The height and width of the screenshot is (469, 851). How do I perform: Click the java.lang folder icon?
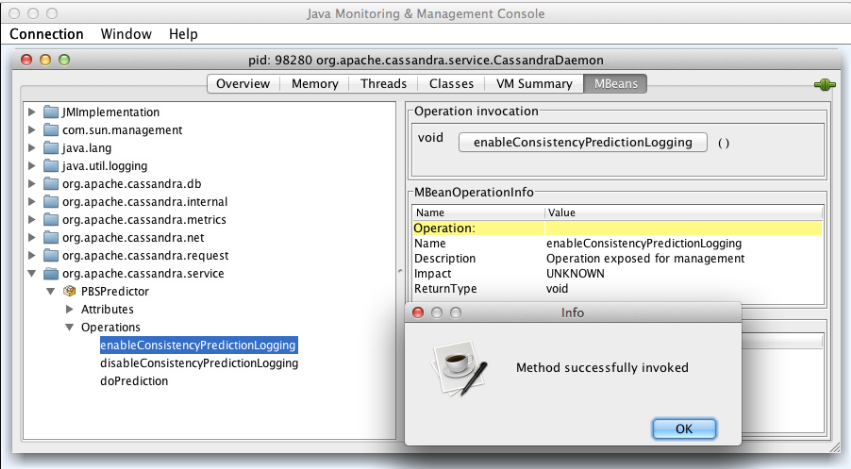(51, 148)
